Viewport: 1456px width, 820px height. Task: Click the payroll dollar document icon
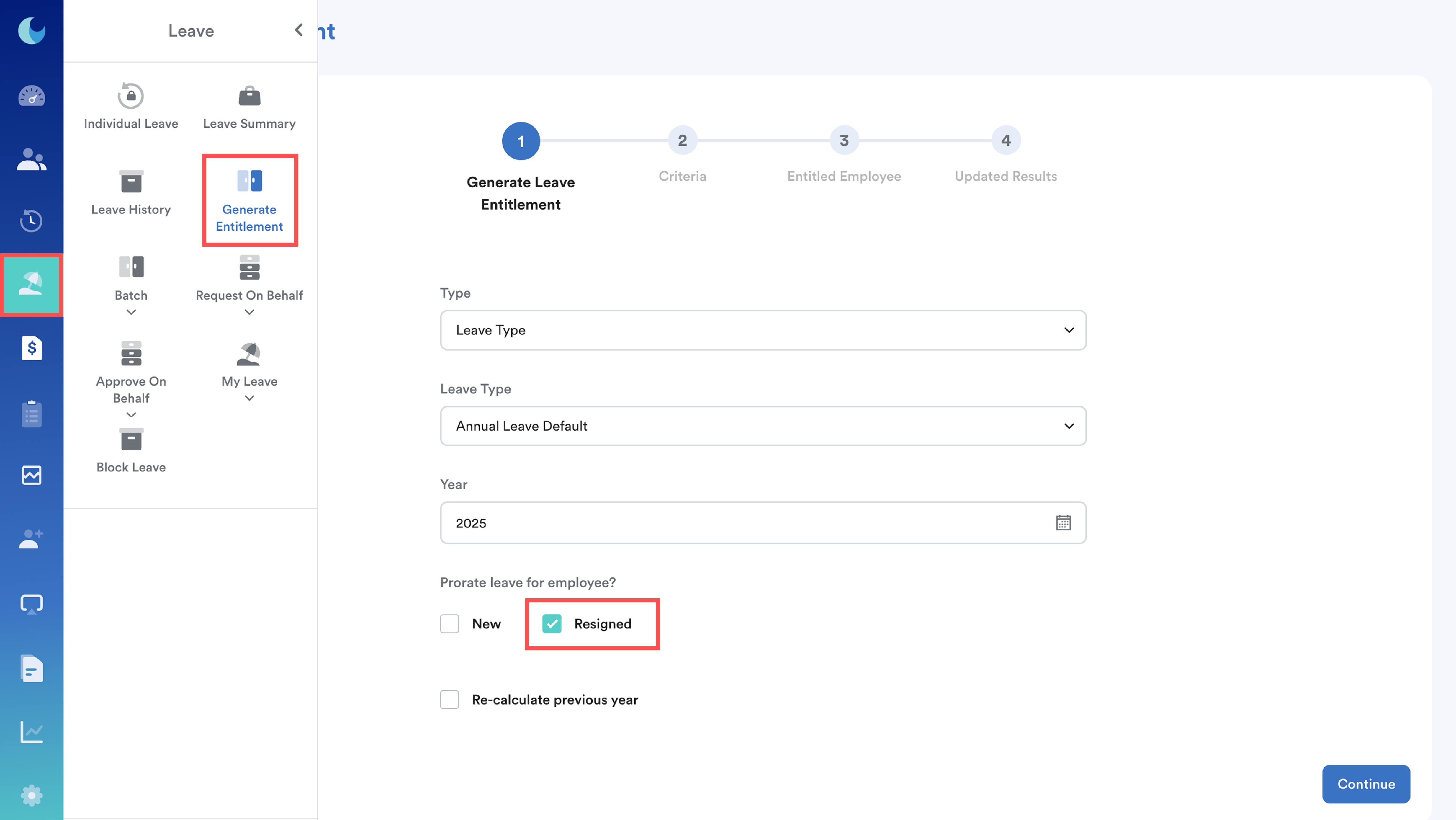pos(32,347)
